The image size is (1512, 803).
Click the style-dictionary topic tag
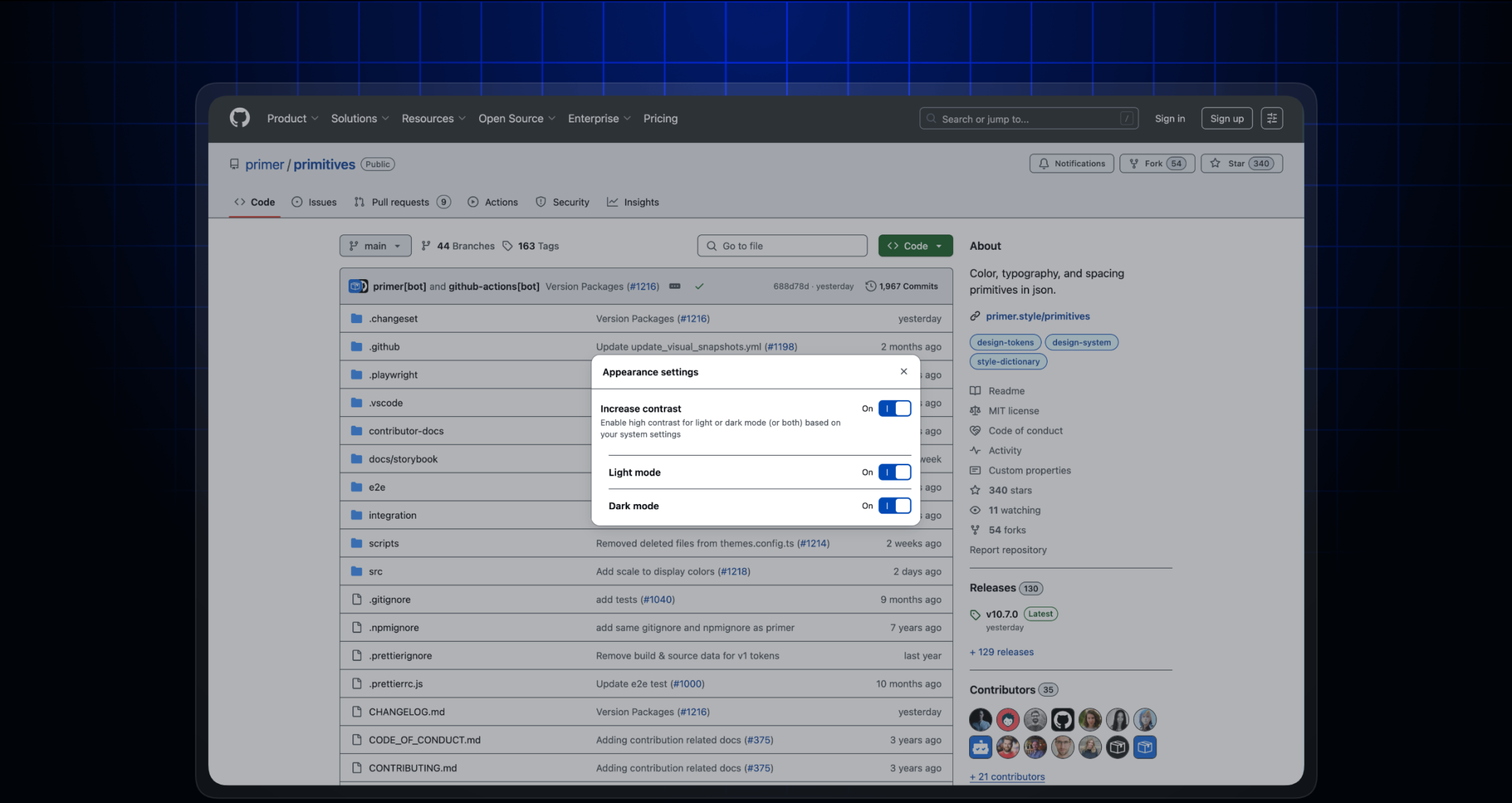pyautogui.click(x=1009, y=361)
